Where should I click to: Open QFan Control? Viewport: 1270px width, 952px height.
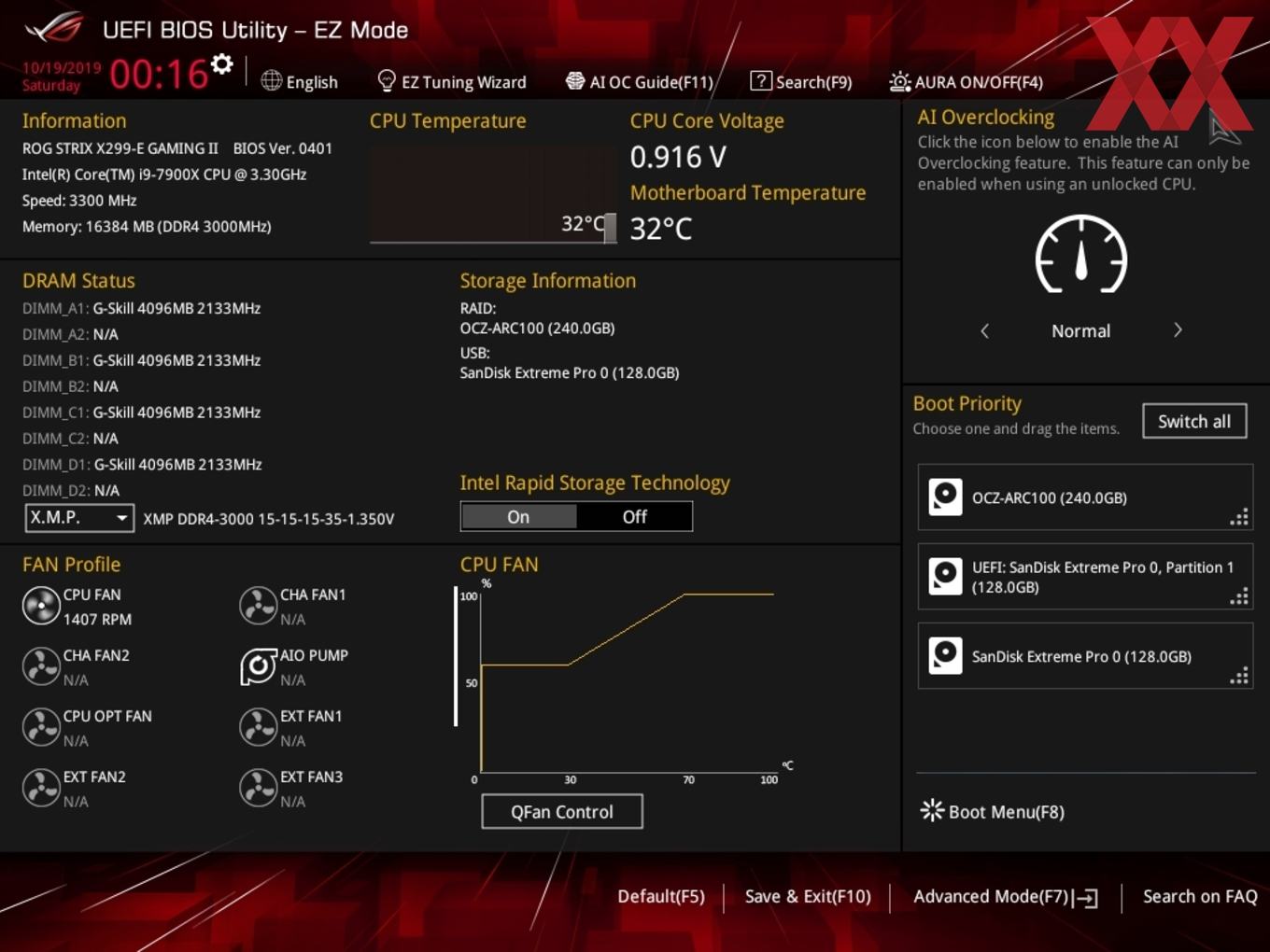pyautogui.click(x=562, y=812)
